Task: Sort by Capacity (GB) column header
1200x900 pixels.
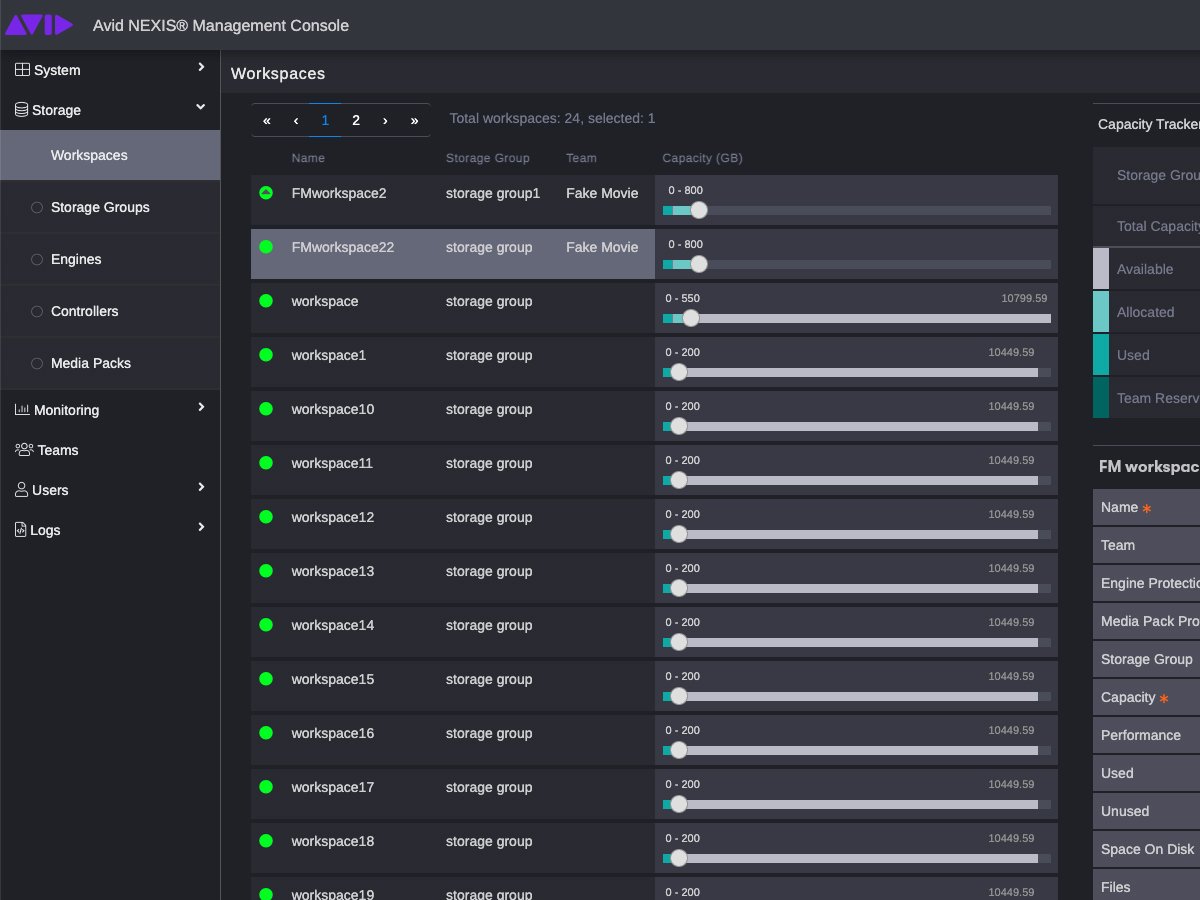Action: point(702,158)
